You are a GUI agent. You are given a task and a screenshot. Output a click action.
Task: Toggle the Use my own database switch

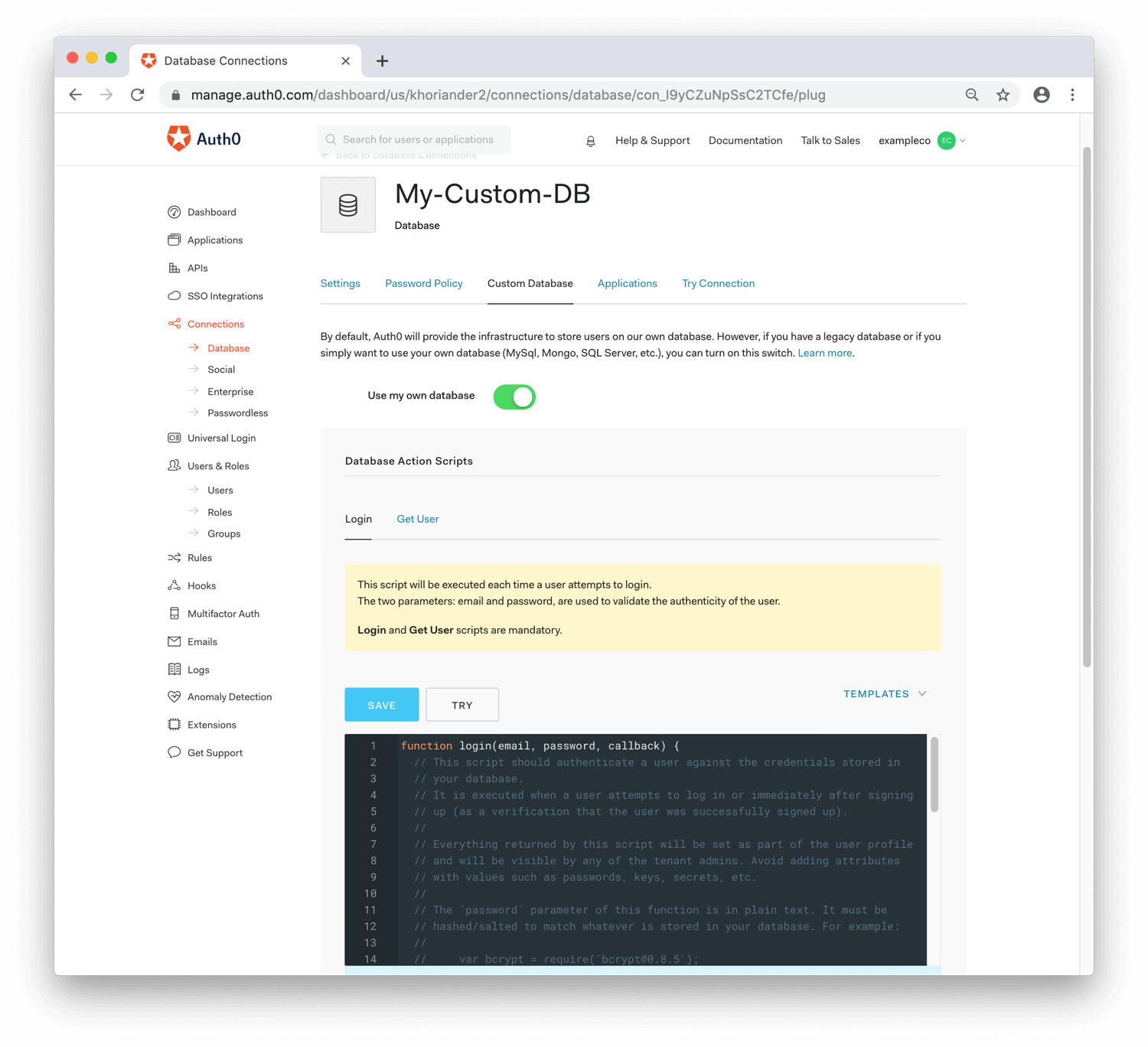(514, 396)
